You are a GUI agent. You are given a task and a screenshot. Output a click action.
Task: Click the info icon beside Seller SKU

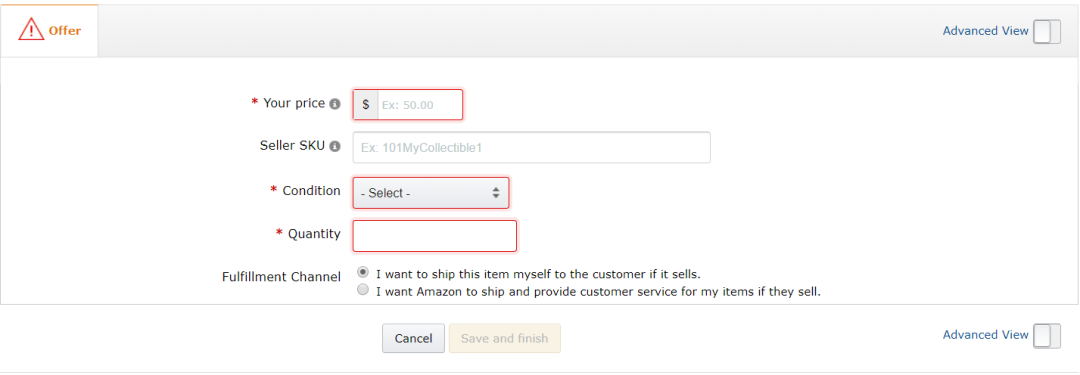335,147
